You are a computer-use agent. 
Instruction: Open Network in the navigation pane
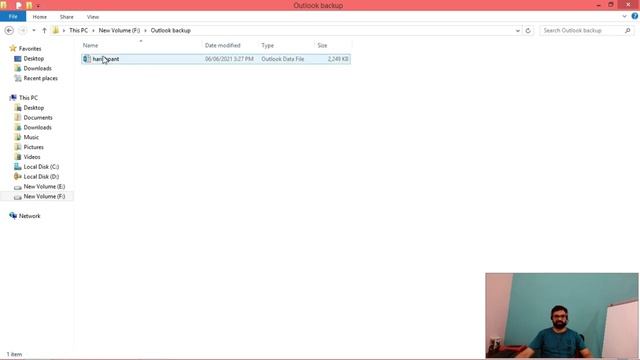(29, 216)
